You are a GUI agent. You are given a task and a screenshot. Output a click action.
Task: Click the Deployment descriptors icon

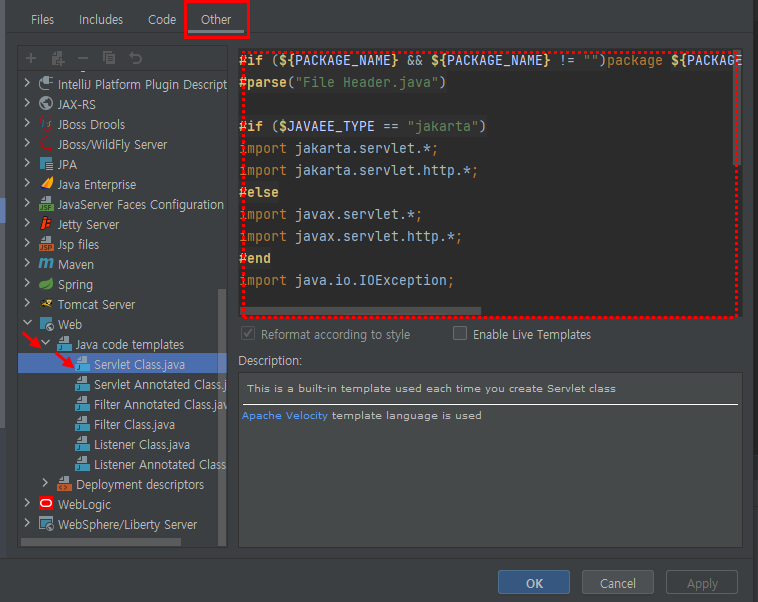[x=64, y=484]
